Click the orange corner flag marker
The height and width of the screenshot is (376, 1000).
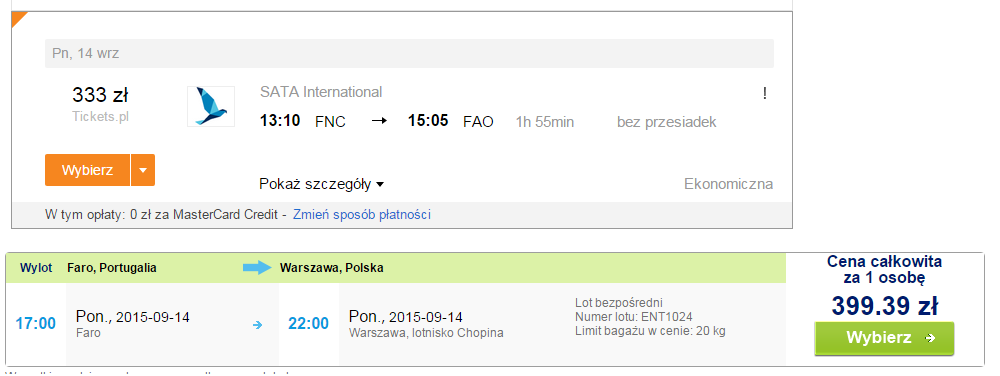pos(19,19)
